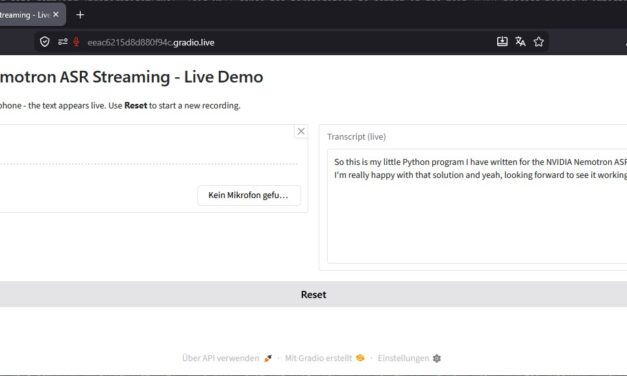627x376 pixels.
Task: Click the tracking protection shield icon
Action: click(44, 42)
